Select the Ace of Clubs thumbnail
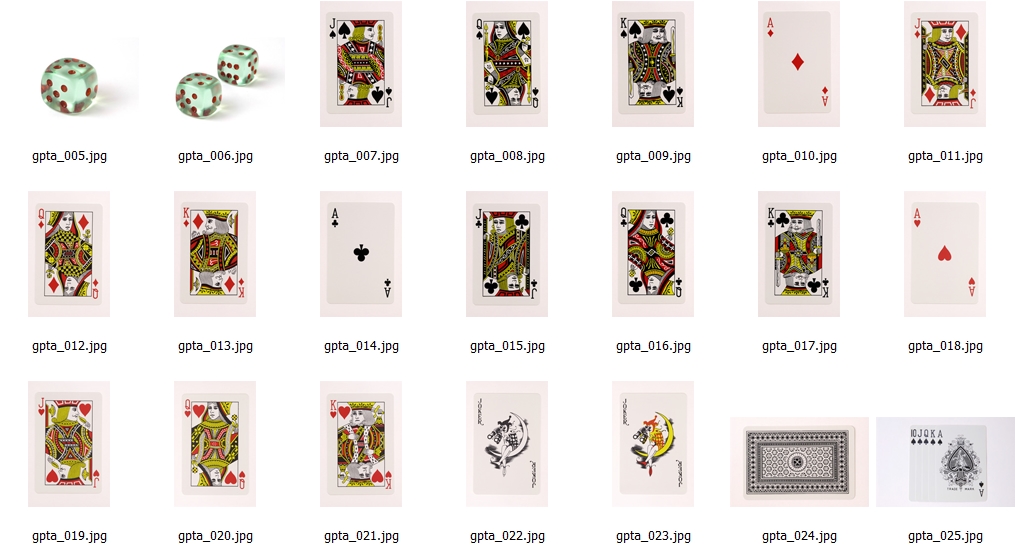 coord(361,254)
